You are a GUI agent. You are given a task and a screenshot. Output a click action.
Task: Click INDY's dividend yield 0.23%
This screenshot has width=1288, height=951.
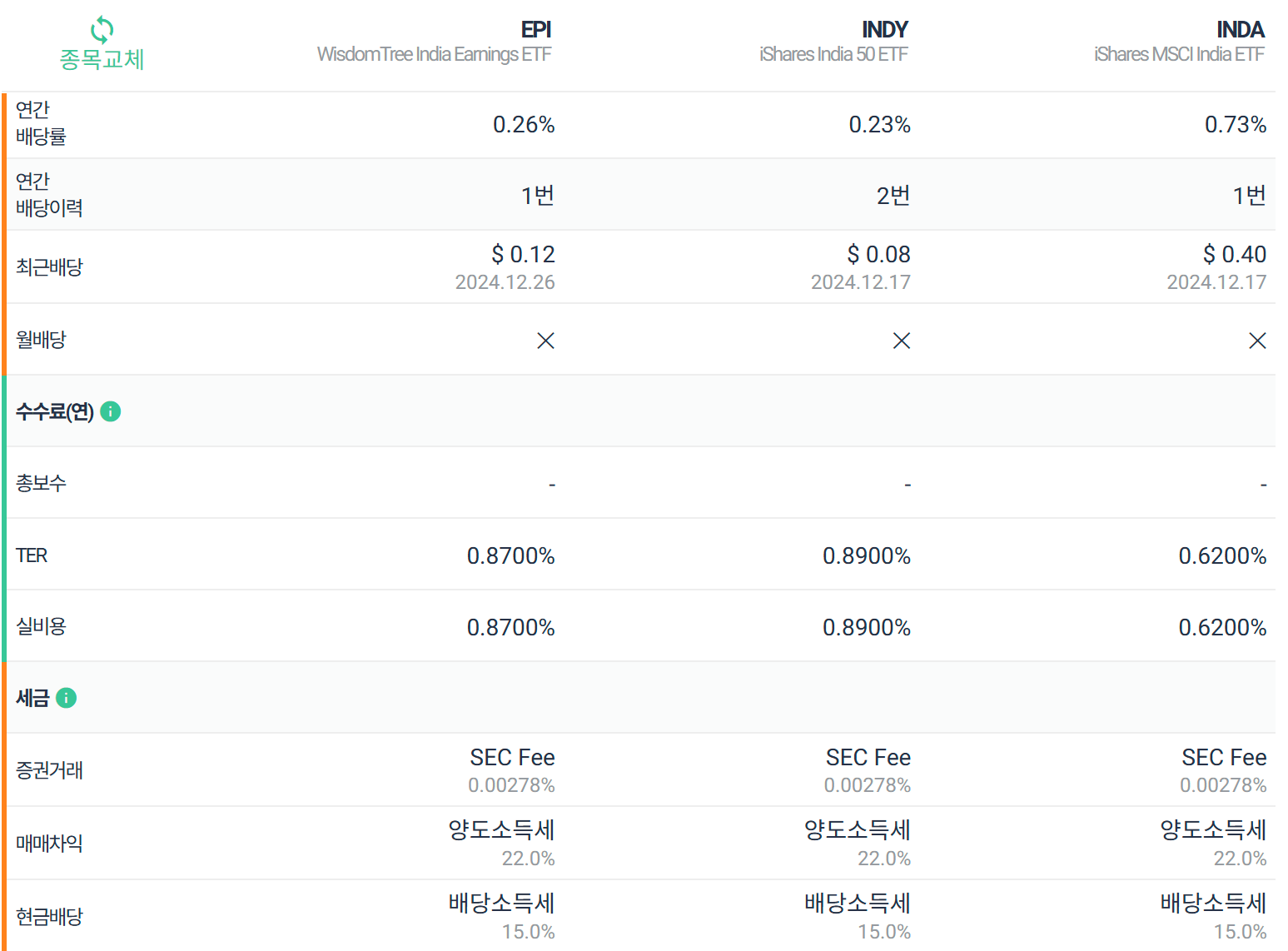[x=880, y=125]
